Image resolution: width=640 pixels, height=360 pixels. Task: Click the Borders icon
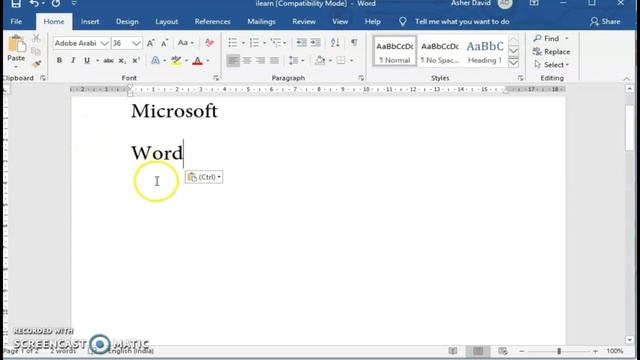pyautogui.click(x=341, y=61)
